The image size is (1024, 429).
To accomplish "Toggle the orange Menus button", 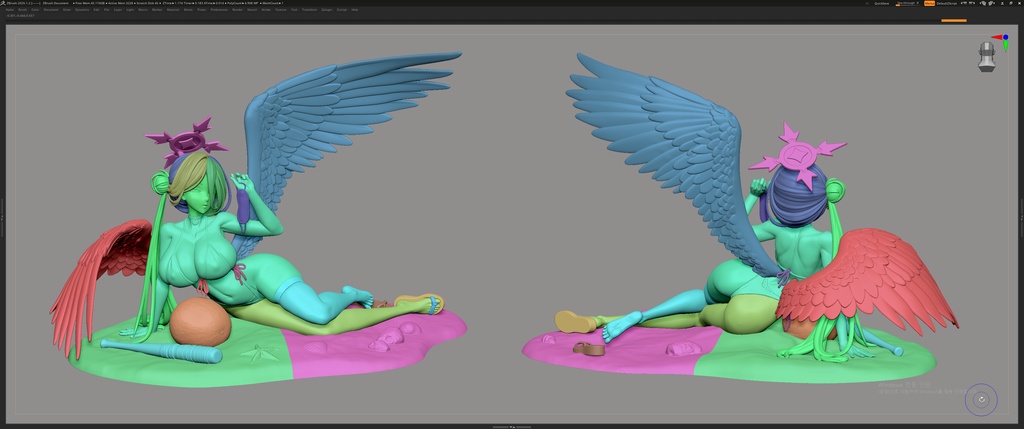I will click(x=929, y=3).
